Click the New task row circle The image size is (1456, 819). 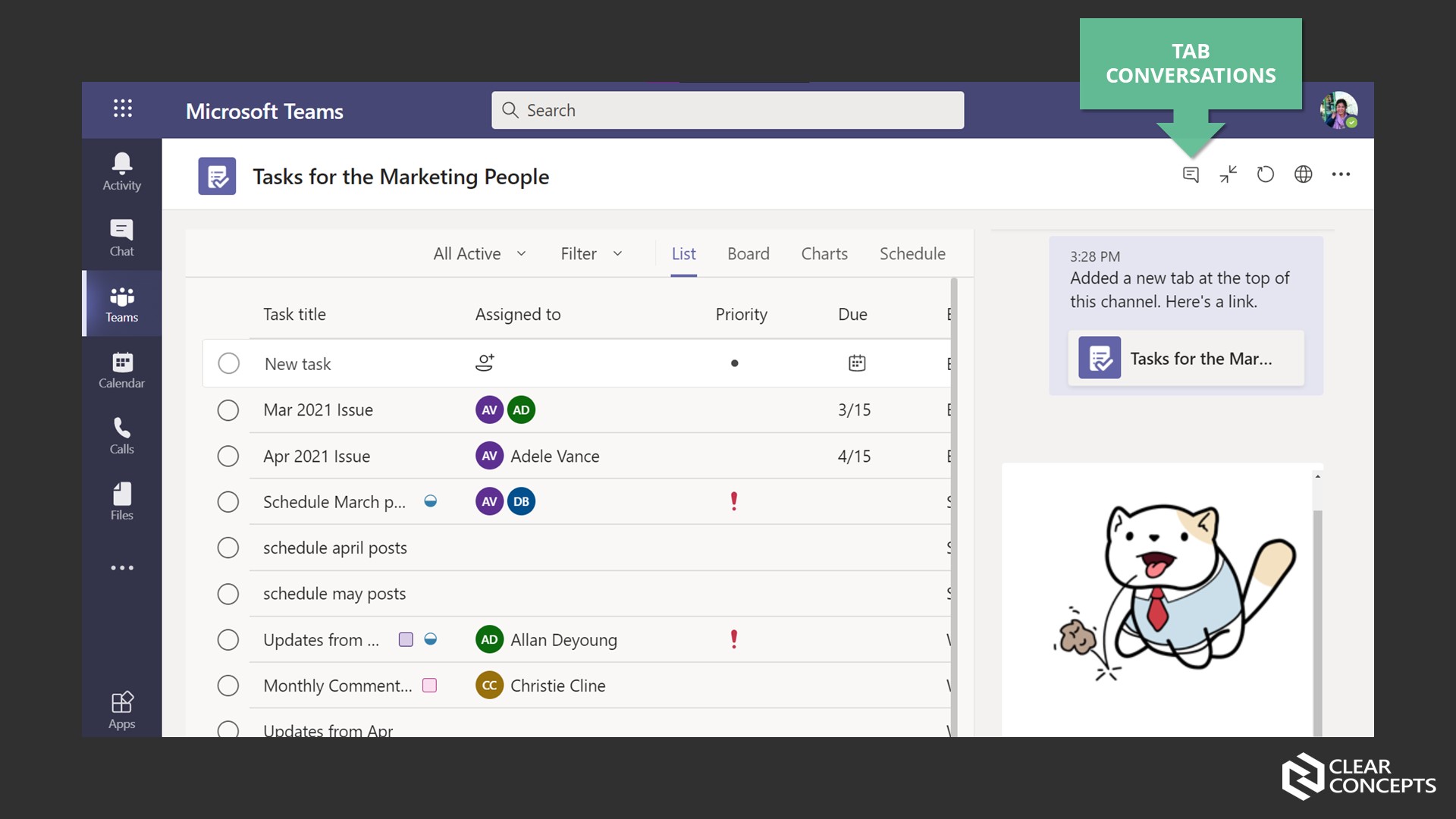[228, 363]
